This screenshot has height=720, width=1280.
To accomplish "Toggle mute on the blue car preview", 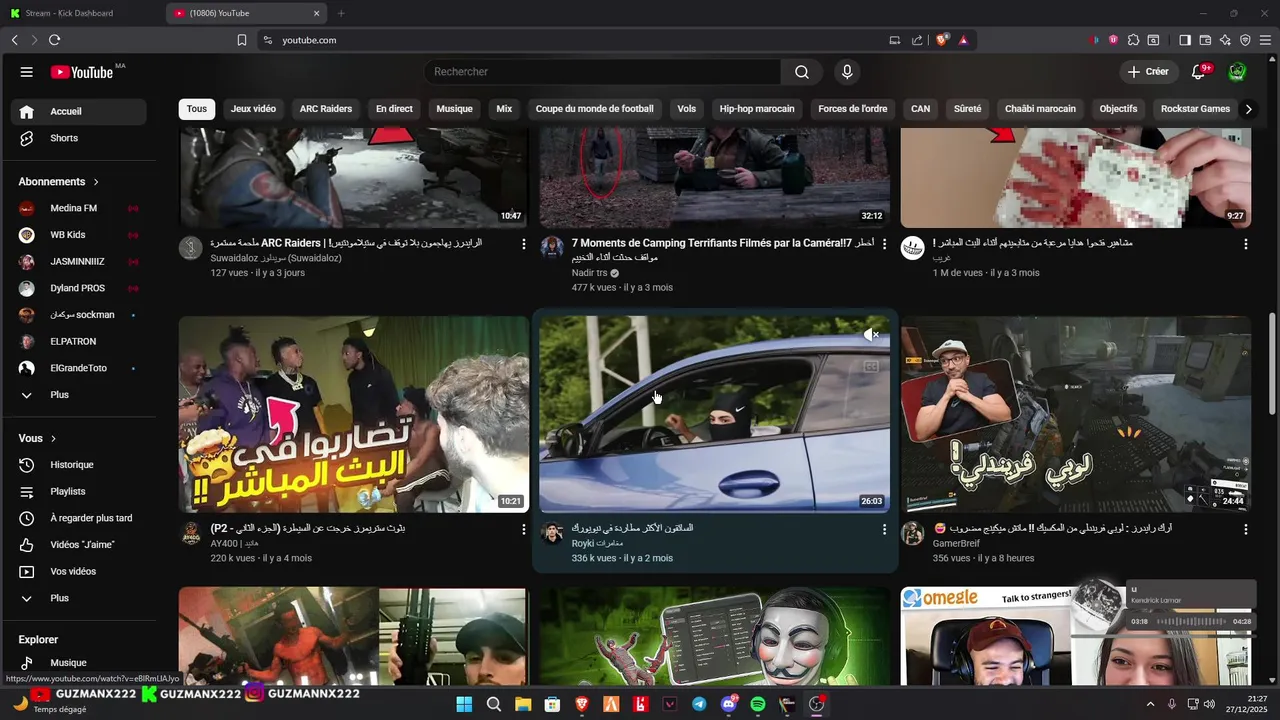I will tap(871, 335).
